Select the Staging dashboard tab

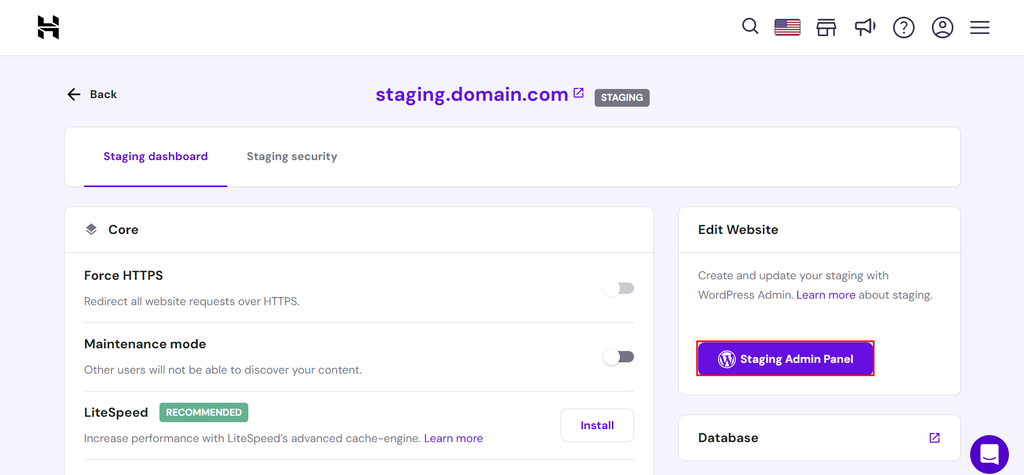point(155,156)
